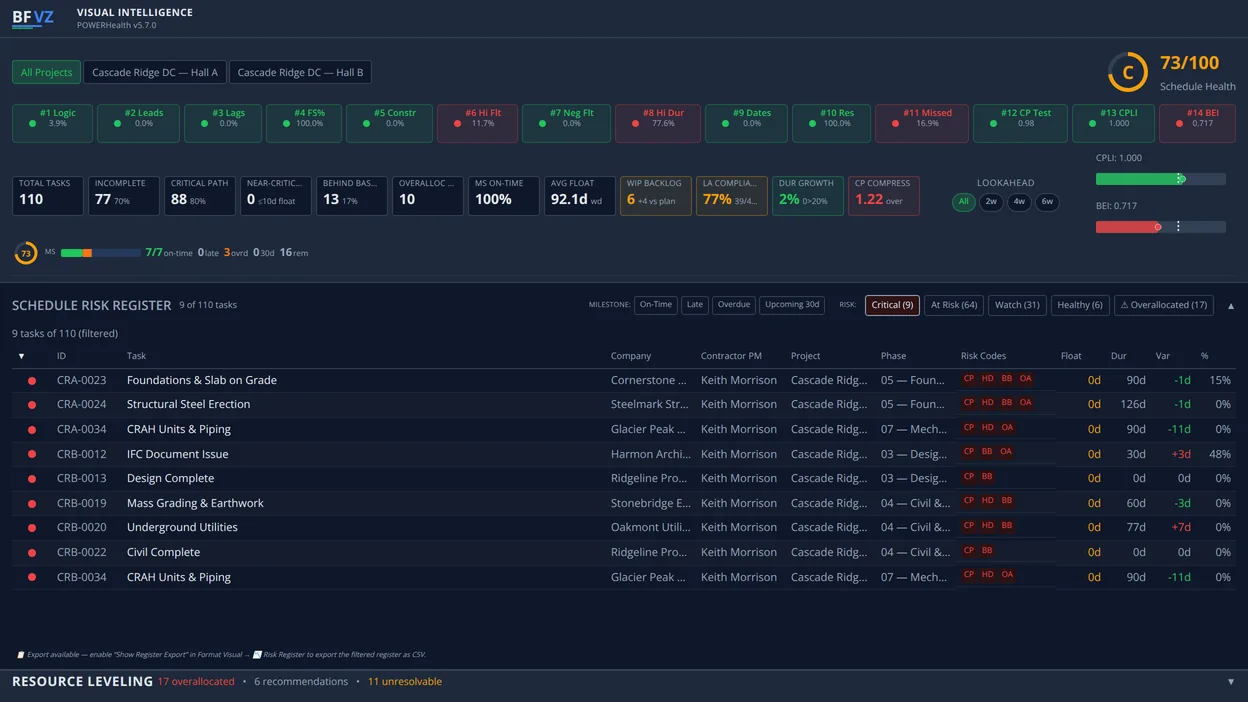Click the Dur Growth 2% card

point(808,196)
